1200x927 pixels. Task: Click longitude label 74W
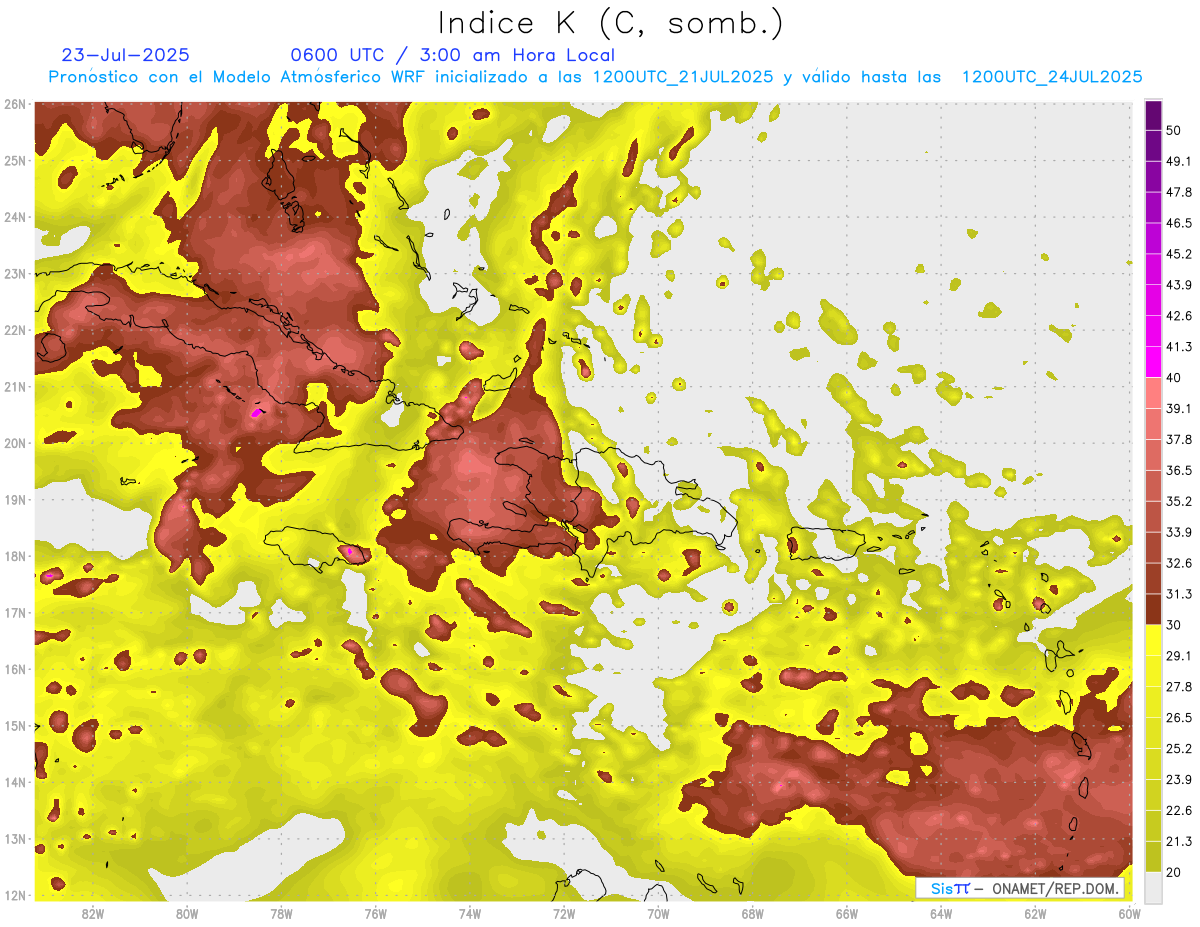[x=470, y=913]
